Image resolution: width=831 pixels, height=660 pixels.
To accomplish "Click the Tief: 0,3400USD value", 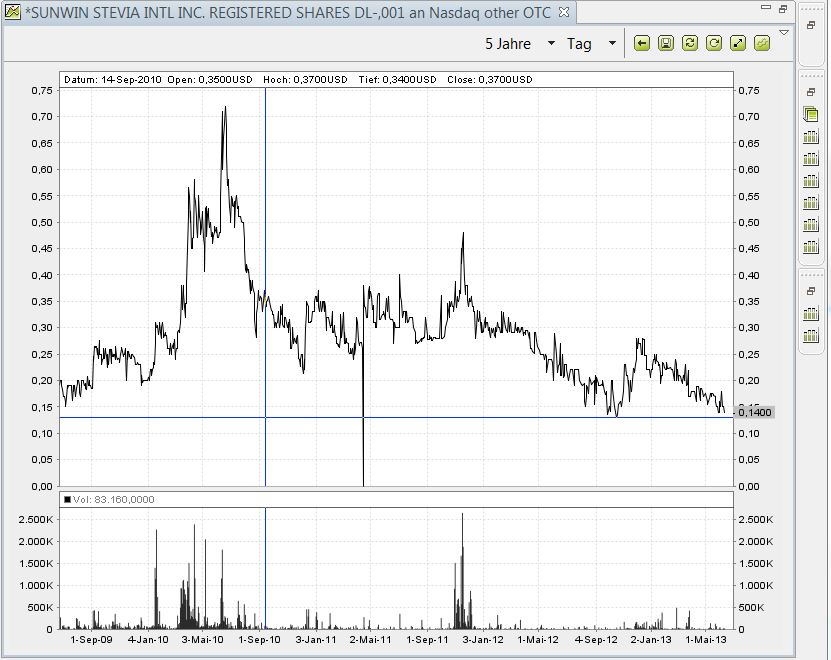I will [x=397, y=80].
